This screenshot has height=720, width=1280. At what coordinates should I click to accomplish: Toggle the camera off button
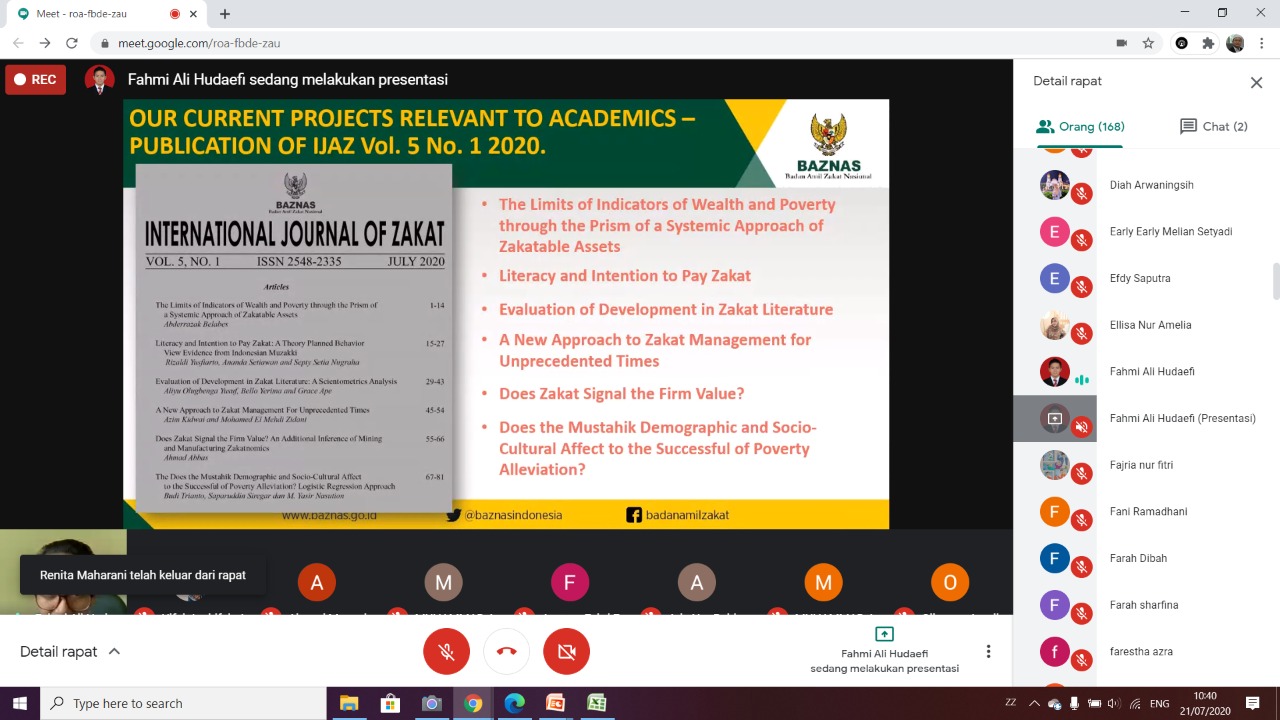tap(566, 651)
